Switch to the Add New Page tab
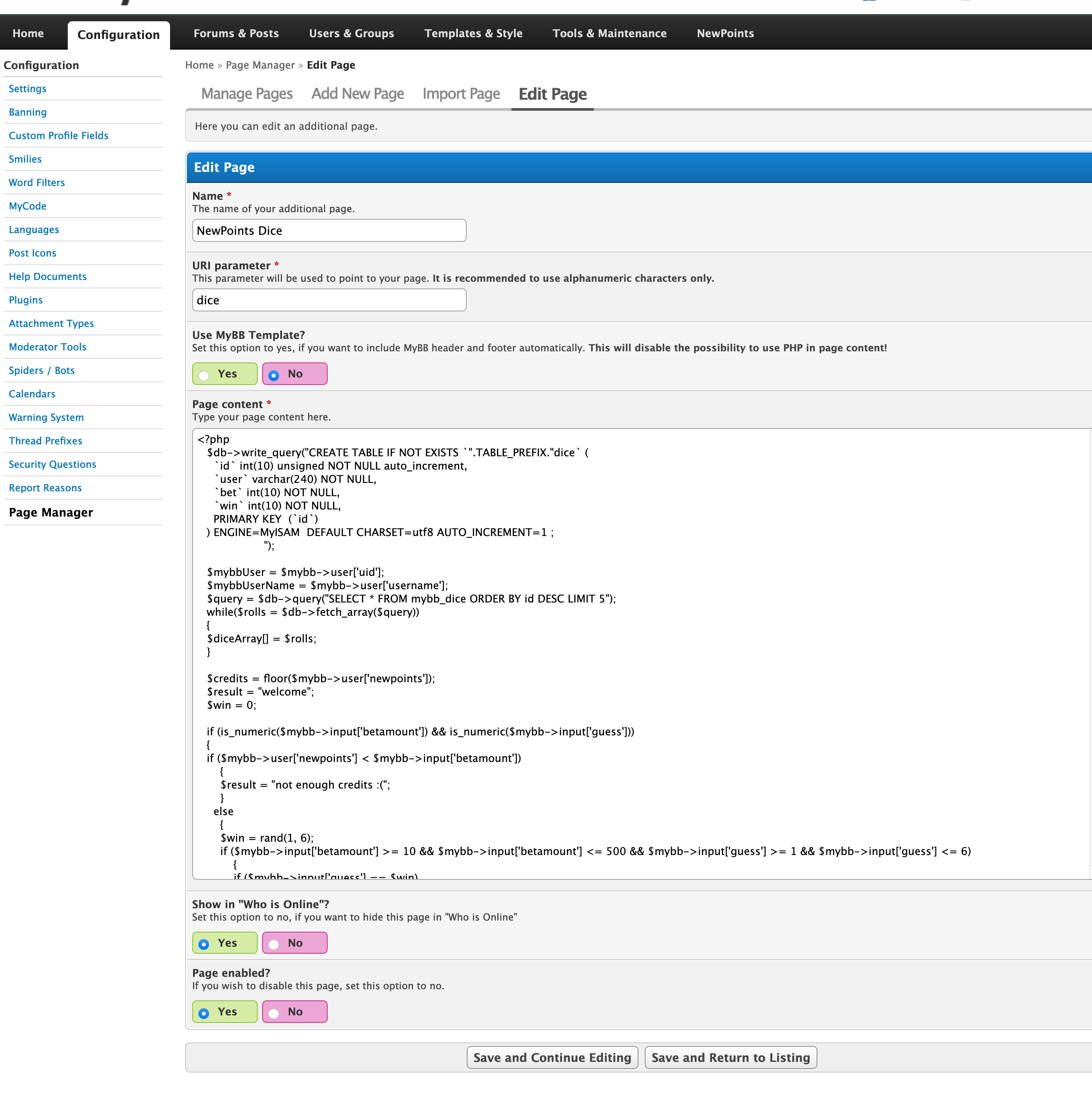 click(x=357, y=93)
